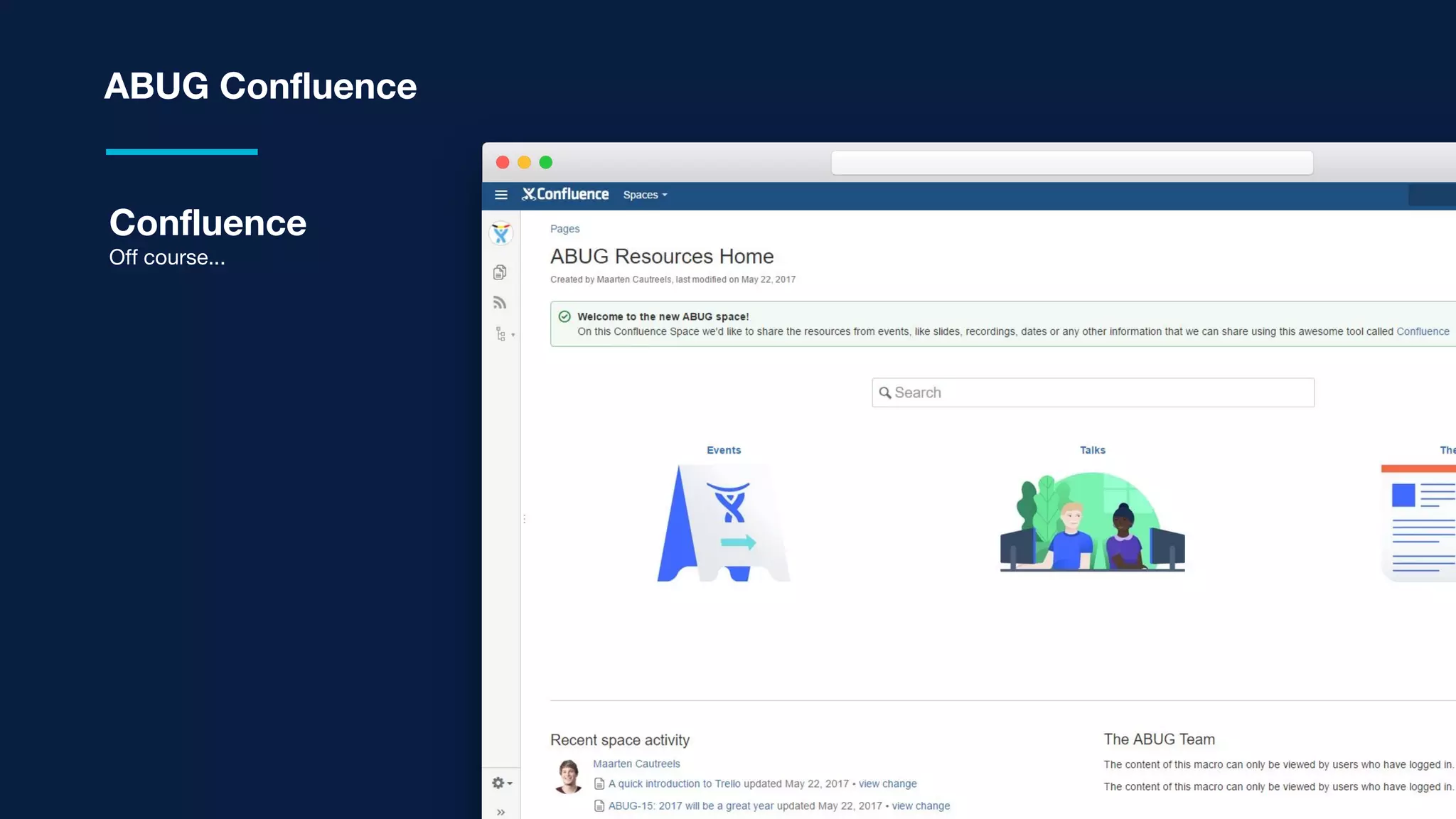Expand the space tools gear dropdown arrow
The image size is (1456, 819).
(x=510, y=783)
